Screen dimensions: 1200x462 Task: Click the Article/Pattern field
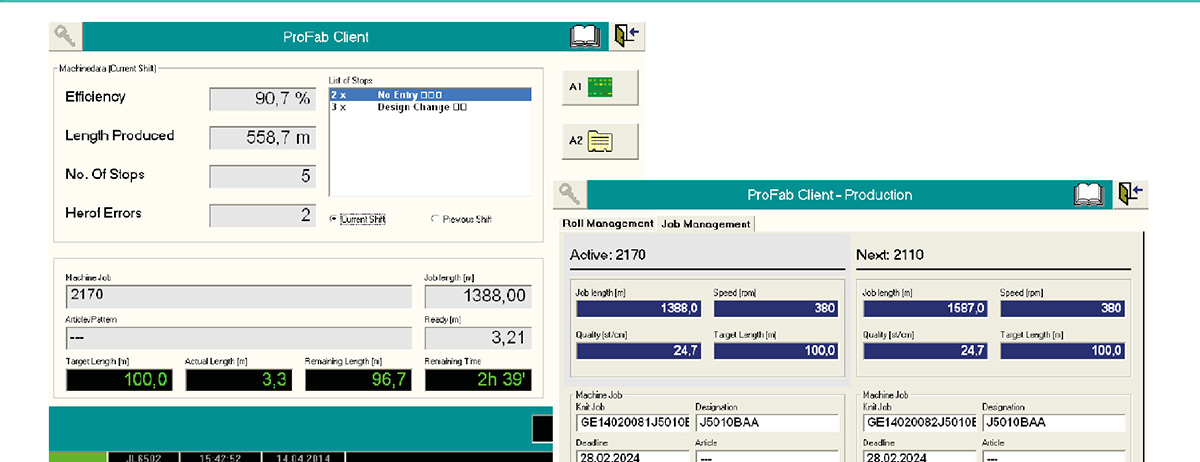coord(238,337)
